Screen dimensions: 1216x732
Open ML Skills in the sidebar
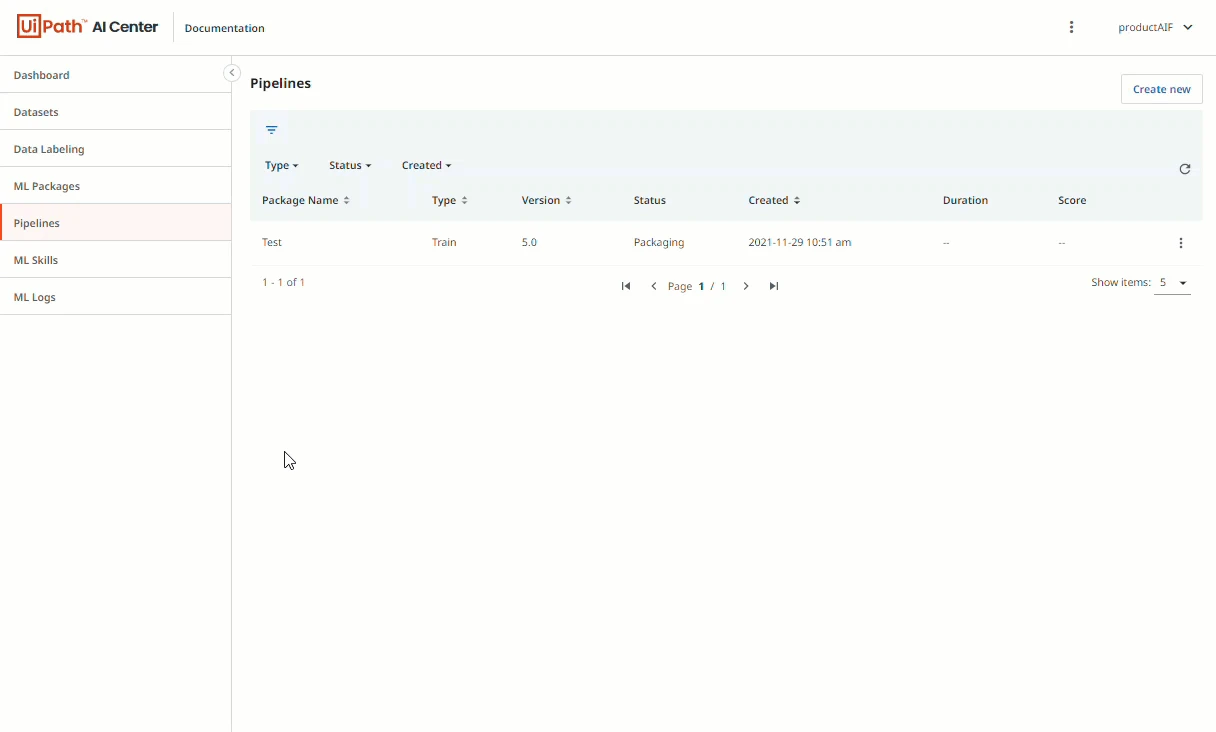116,260
